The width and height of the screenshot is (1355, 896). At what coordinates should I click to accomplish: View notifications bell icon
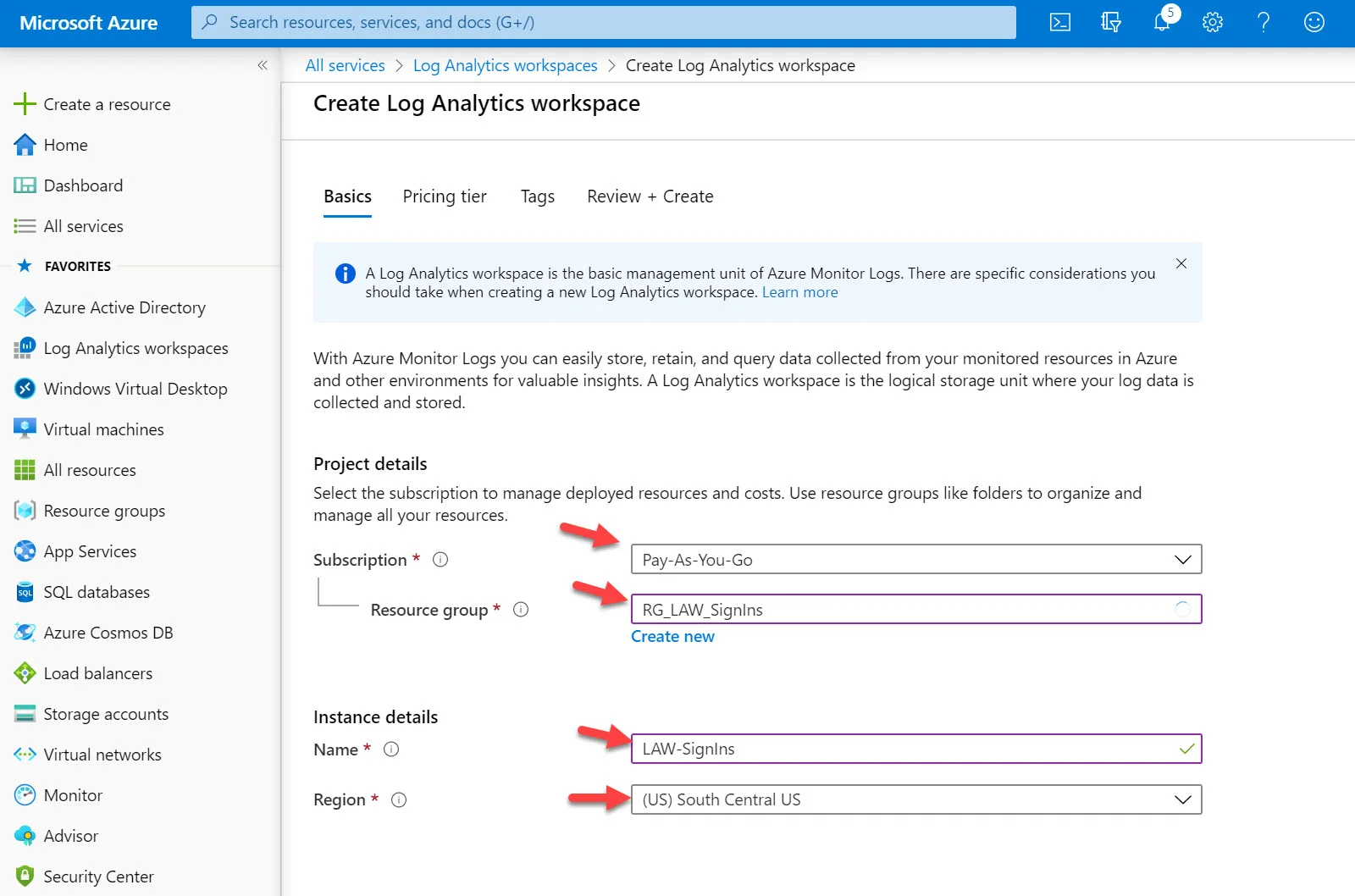coord(1162,22)
